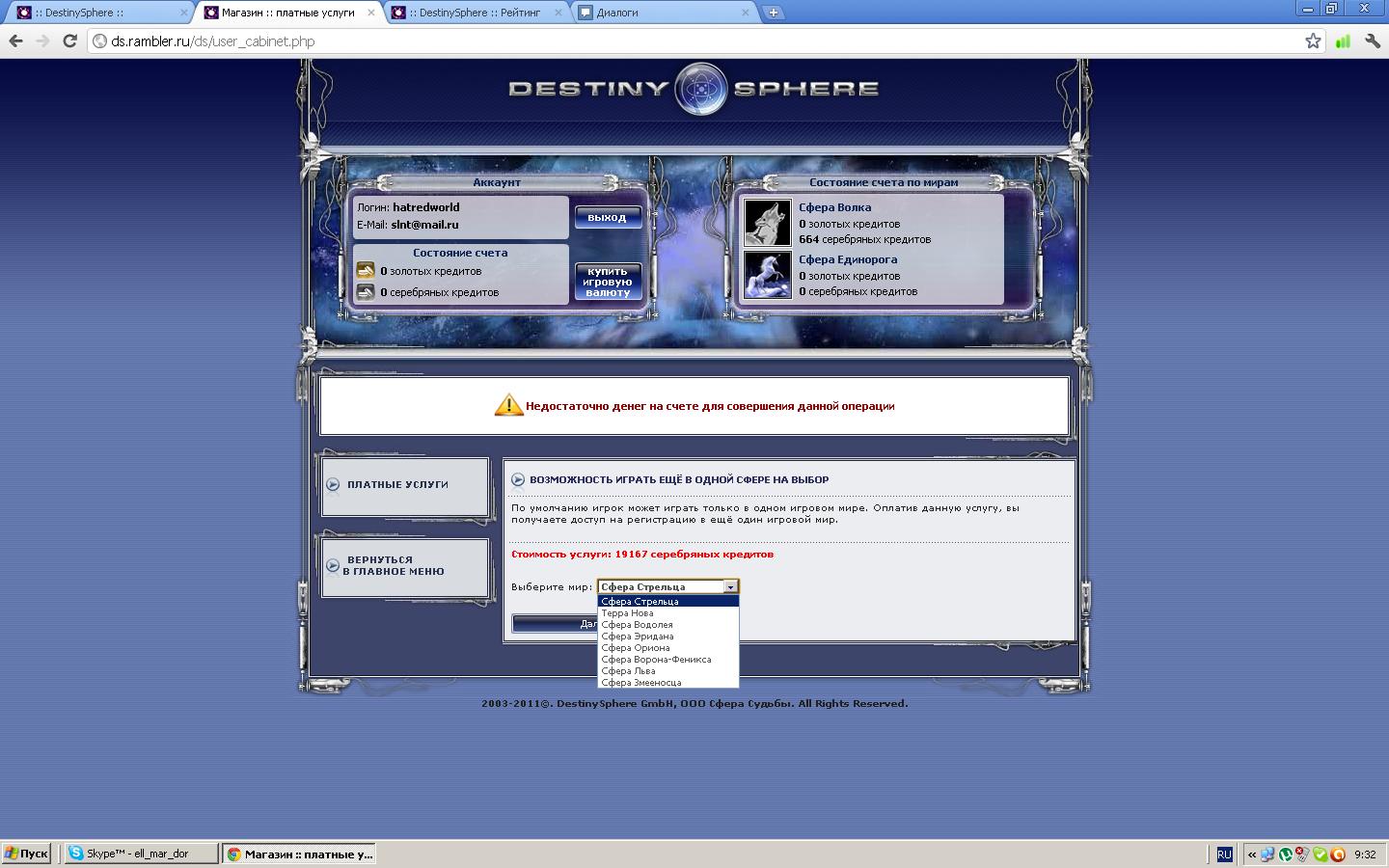Go back with browser back arrow
Image resolution: width=1389 pixels, height=868 pixels.
pos(15,41)
